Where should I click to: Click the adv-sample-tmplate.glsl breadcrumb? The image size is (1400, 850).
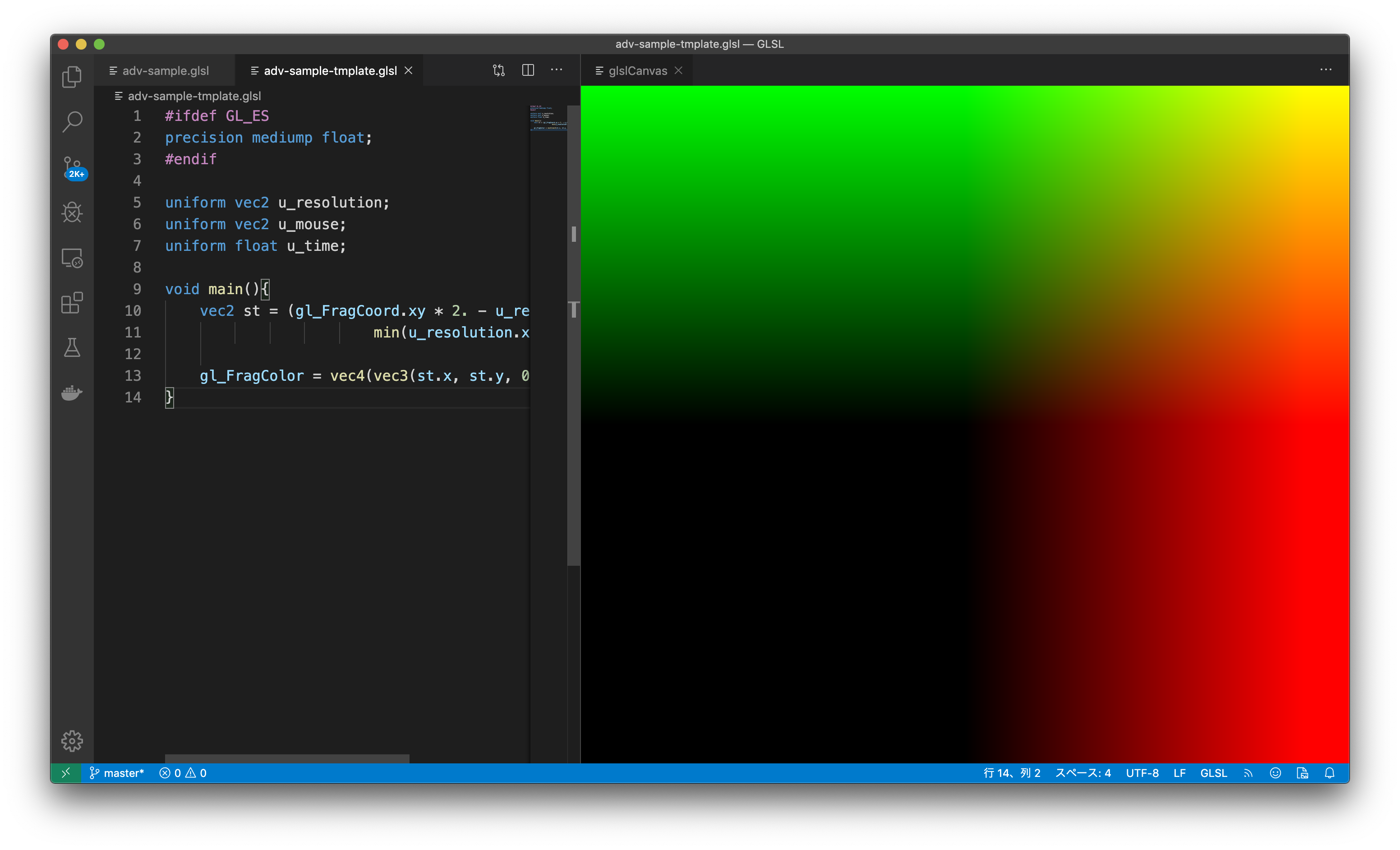click(188, 96)
